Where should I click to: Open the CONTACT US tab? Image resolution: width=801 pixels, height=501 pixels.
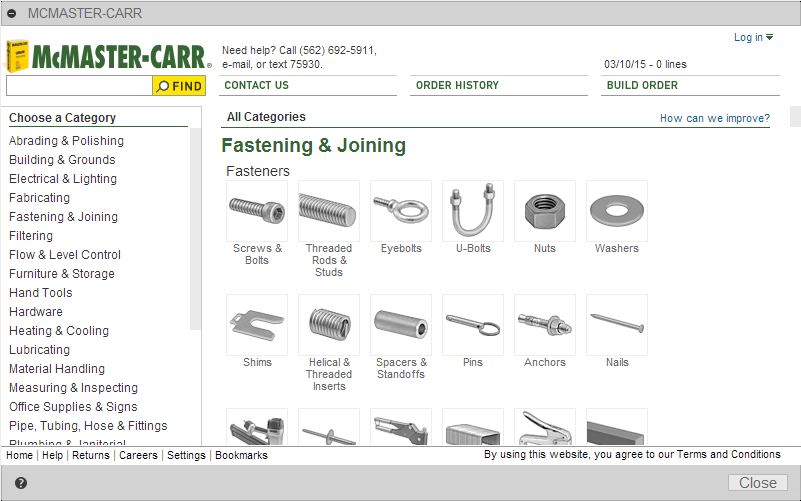[308, 85]
